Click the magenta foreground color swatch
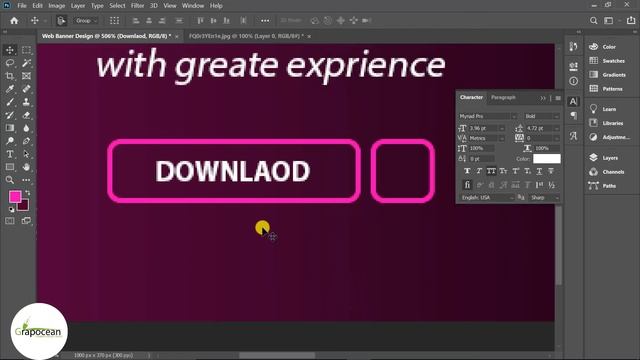This screenshot has height=360, width=640. pyautogui.click(x=15, y=197)
